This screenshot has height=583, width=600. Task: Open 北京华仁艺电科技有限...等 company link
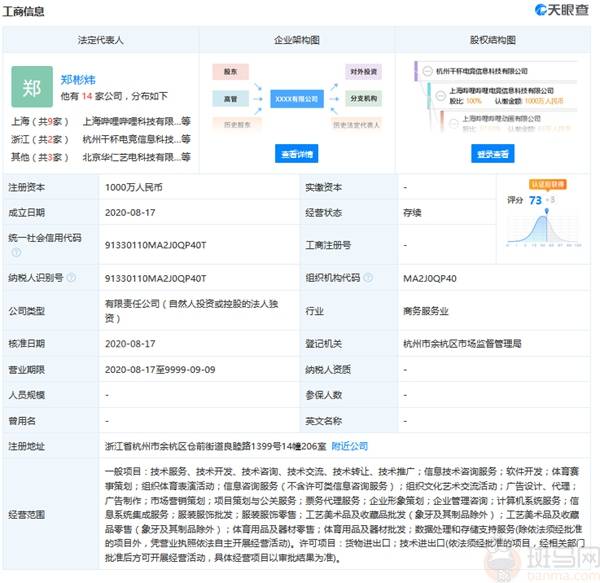tap(137, 157)
